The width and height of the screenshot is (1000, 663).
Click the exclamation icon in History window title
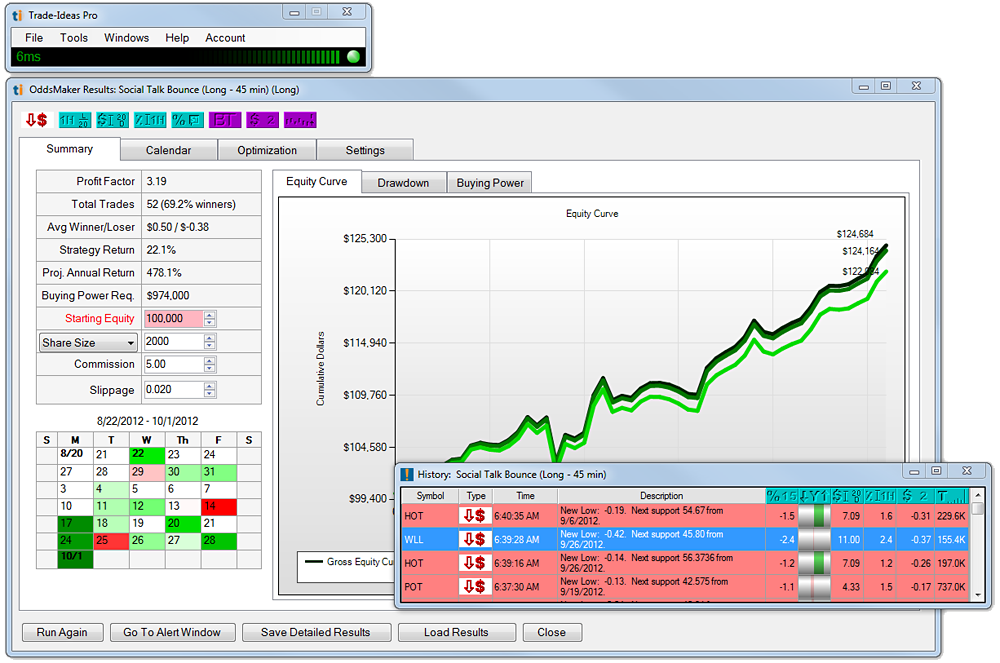click(406, 474)
